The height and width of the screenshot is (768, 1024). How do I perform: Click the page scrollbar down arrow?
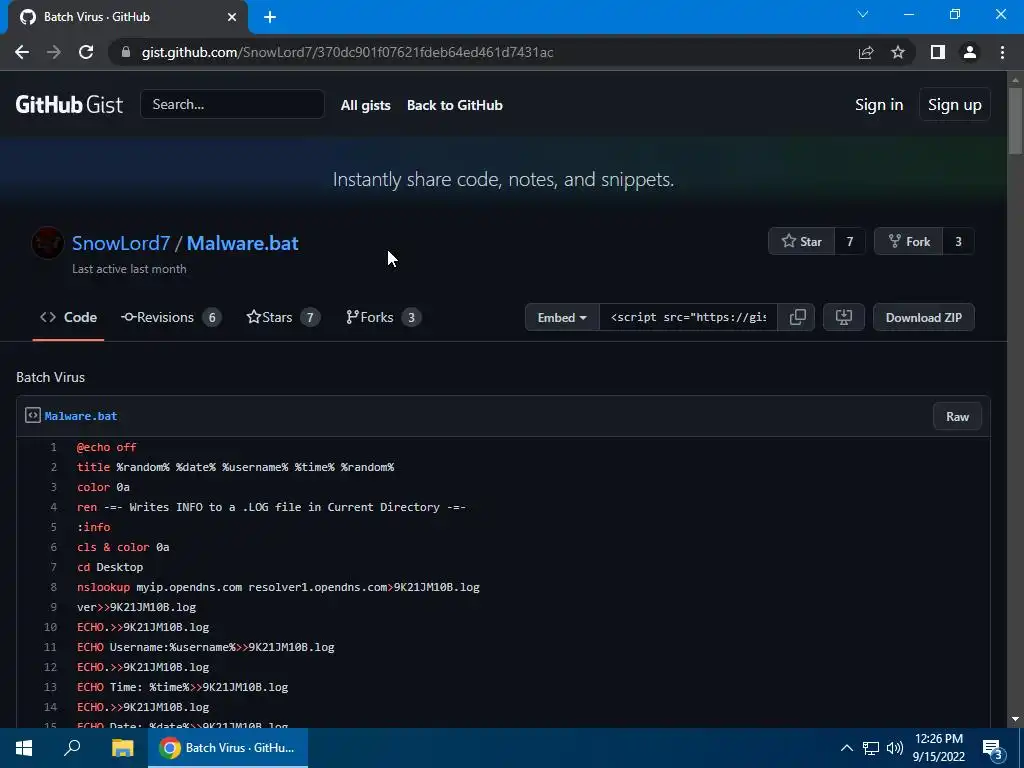pos(1015,719)
